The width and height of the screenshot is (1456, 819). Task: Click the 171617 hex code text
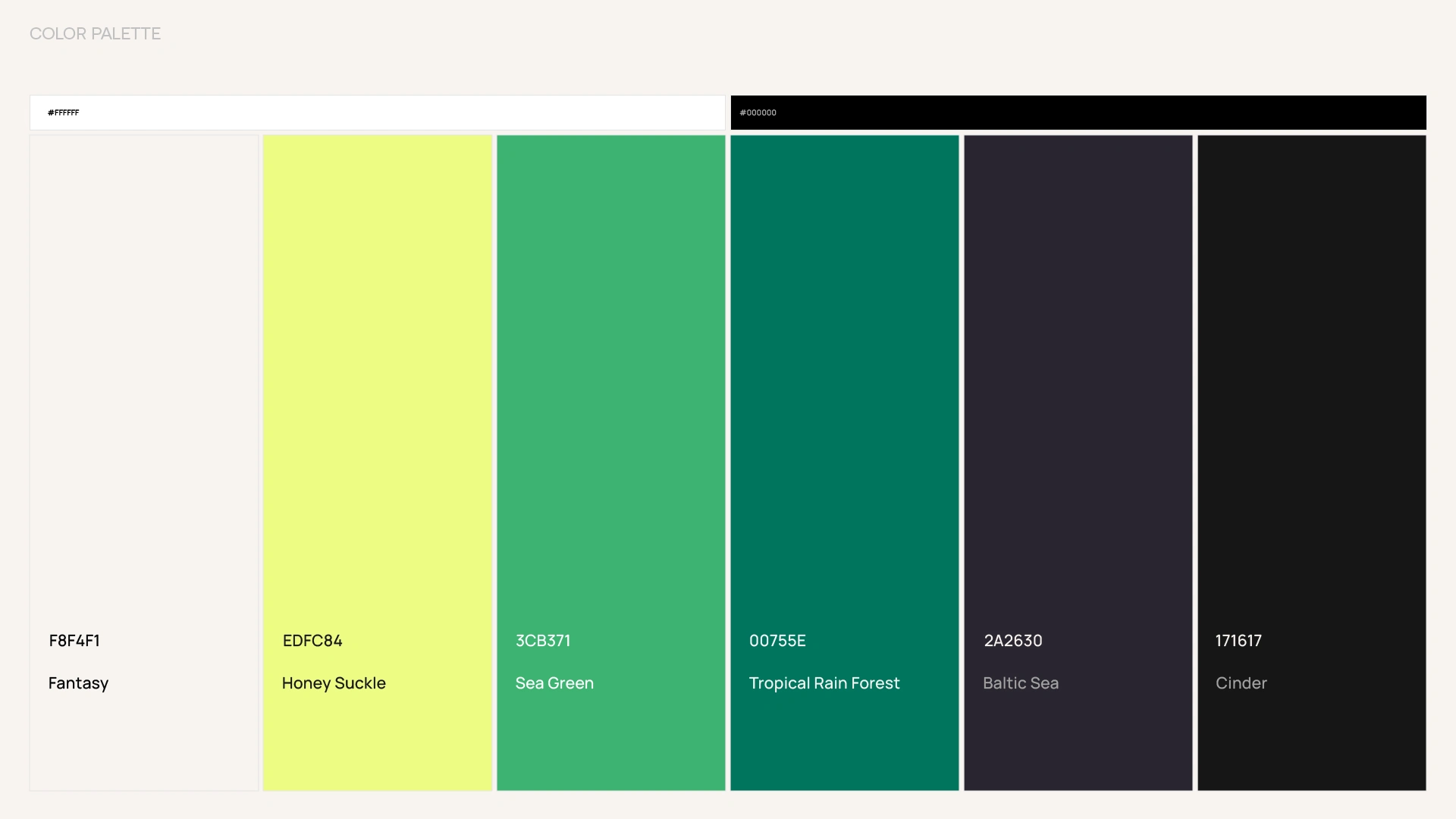click(x=1238, y=641)
